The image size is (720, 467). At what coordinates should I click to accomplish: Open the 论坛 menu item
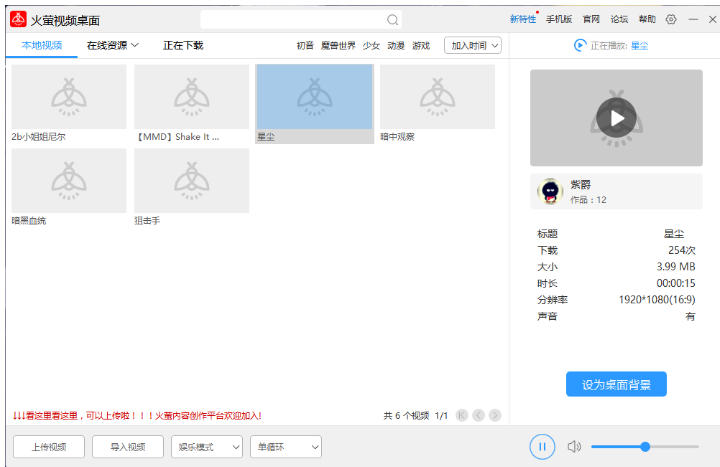pyautogui.click(x=619, y=19)
